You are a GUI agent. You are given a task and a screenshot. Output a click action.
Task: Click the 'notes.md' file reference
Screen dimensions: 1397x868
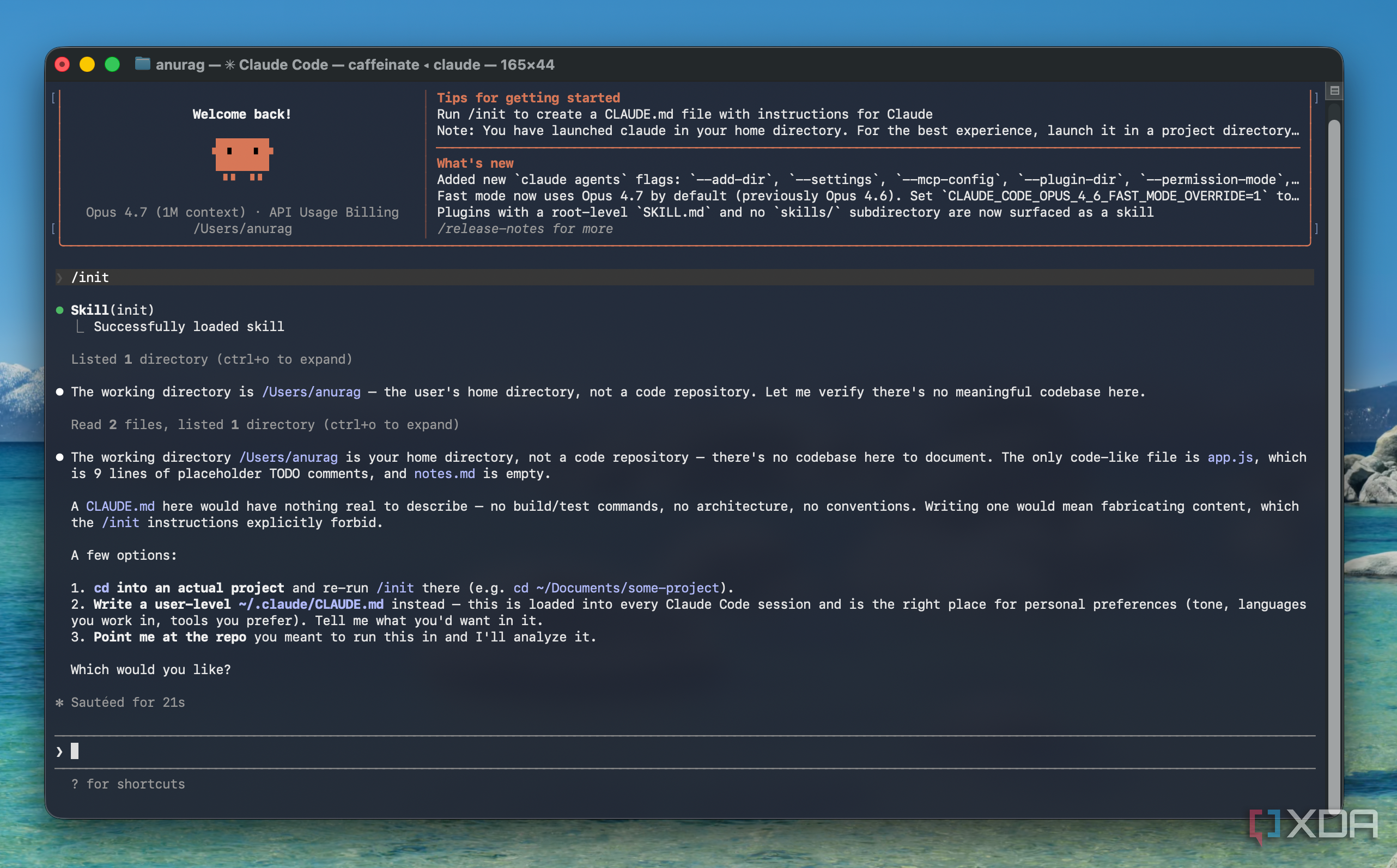click(x=445, y=474)
